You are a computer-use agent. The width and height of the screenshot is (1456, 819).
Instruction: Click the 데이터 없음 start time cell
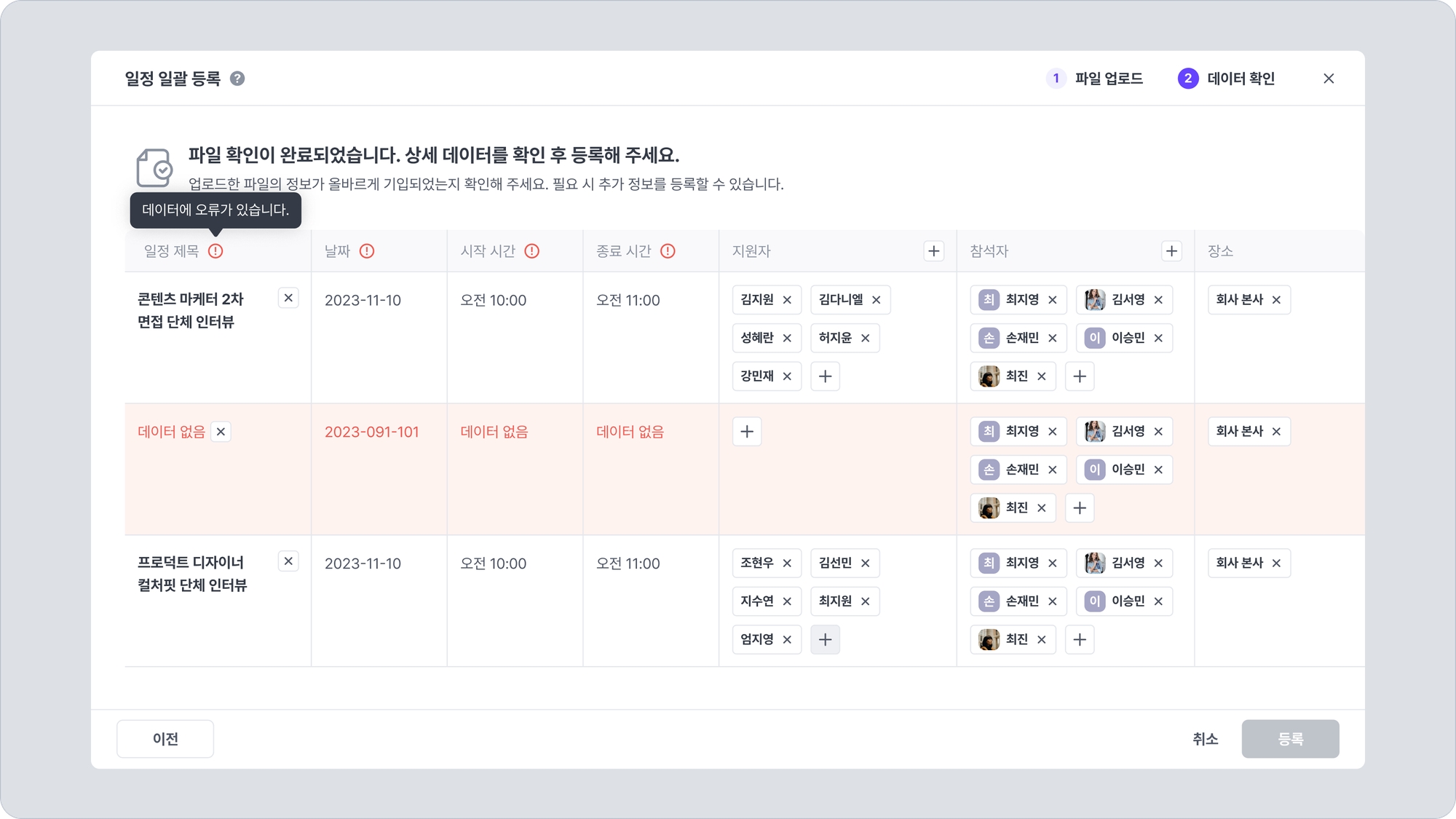pos(494,432)
